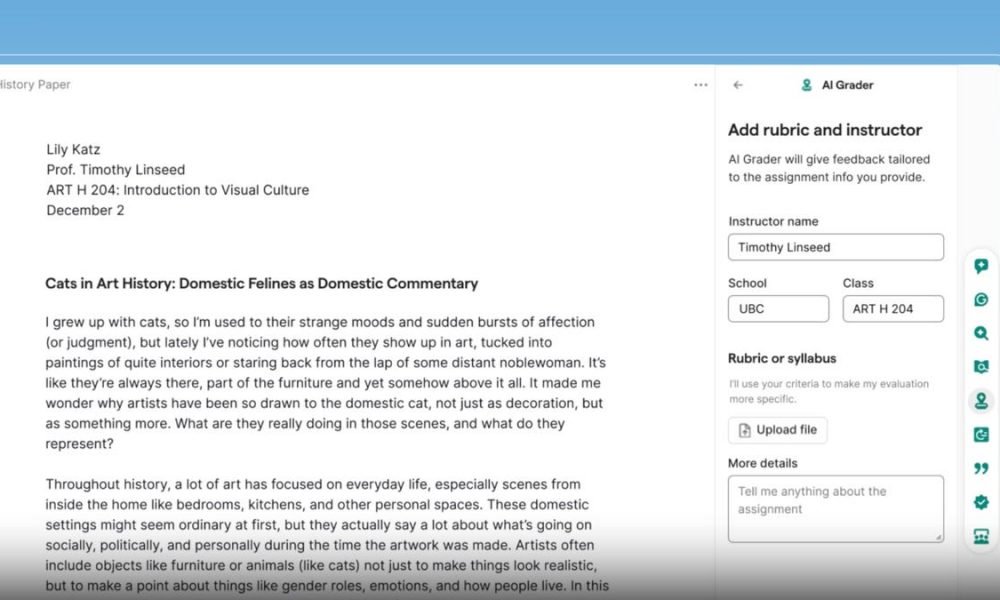Click the 'AI Grader will give feedback tailored' description

point(829,168)
